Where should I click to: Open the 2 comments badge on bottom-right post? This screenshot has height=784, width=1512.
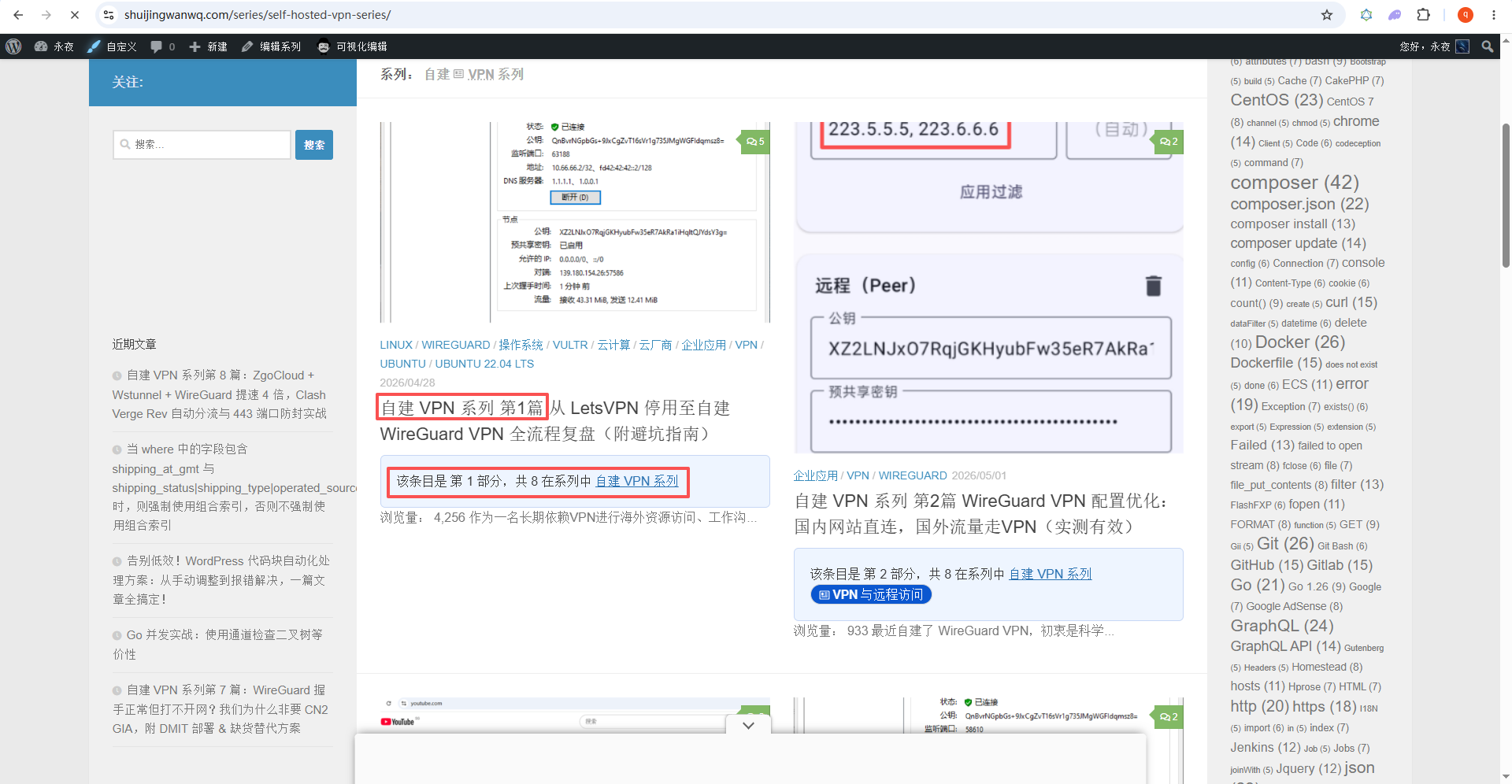click(x=1168, y=717)
